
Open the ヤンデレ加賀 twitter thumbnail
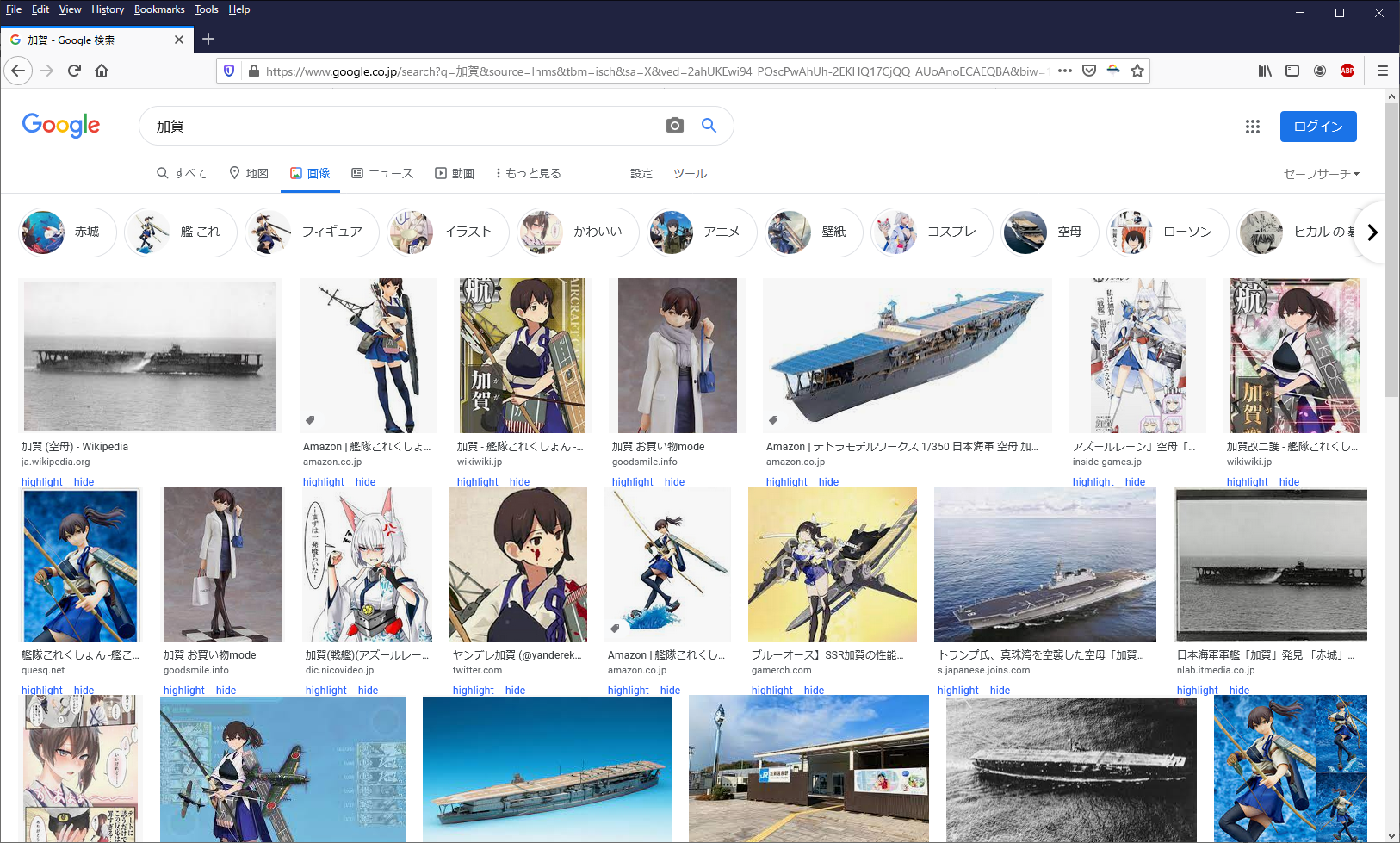(518, 564)
